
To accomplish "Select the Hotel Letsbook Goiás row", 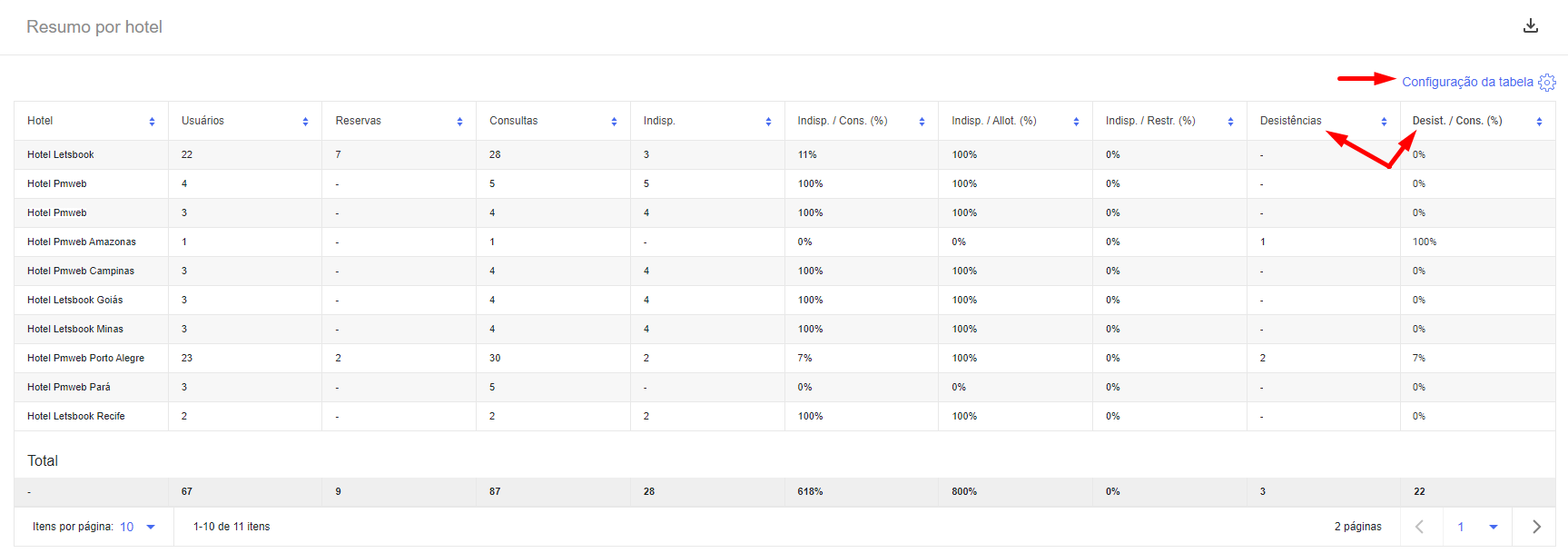I will click(784, 300).
